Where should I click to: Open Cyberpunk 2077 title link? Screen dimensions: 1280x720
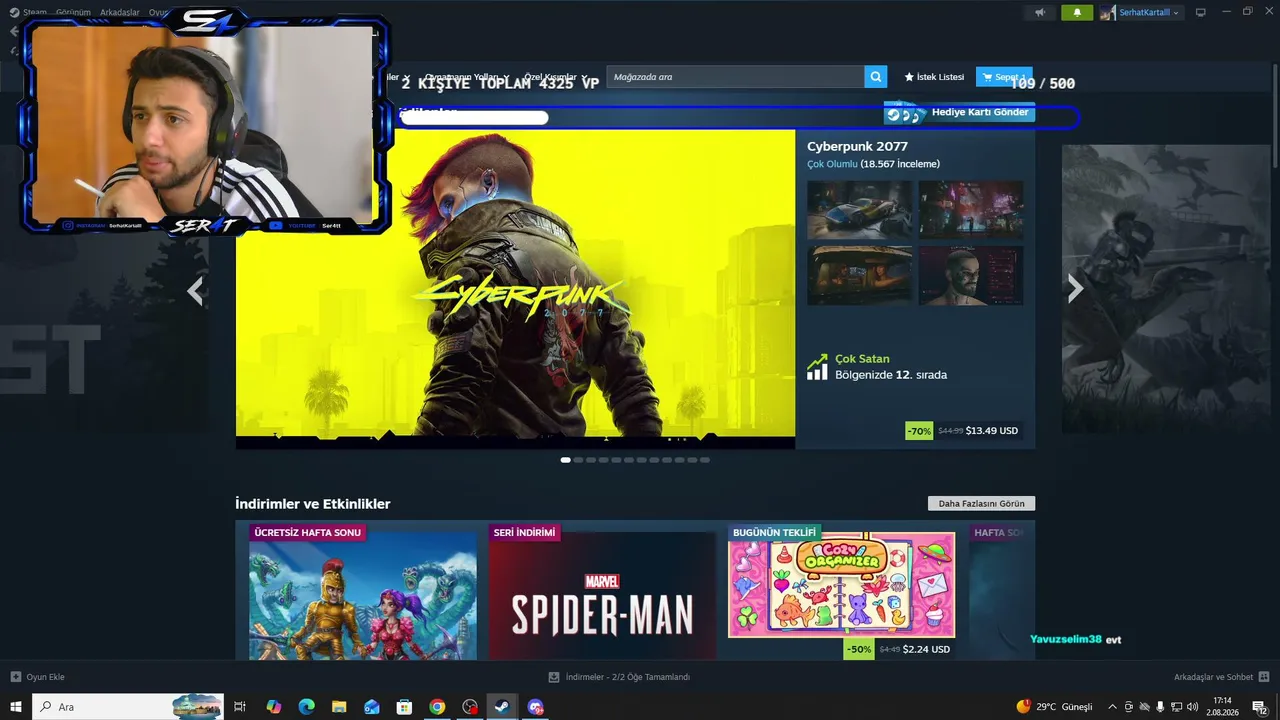tap(858, 147)
